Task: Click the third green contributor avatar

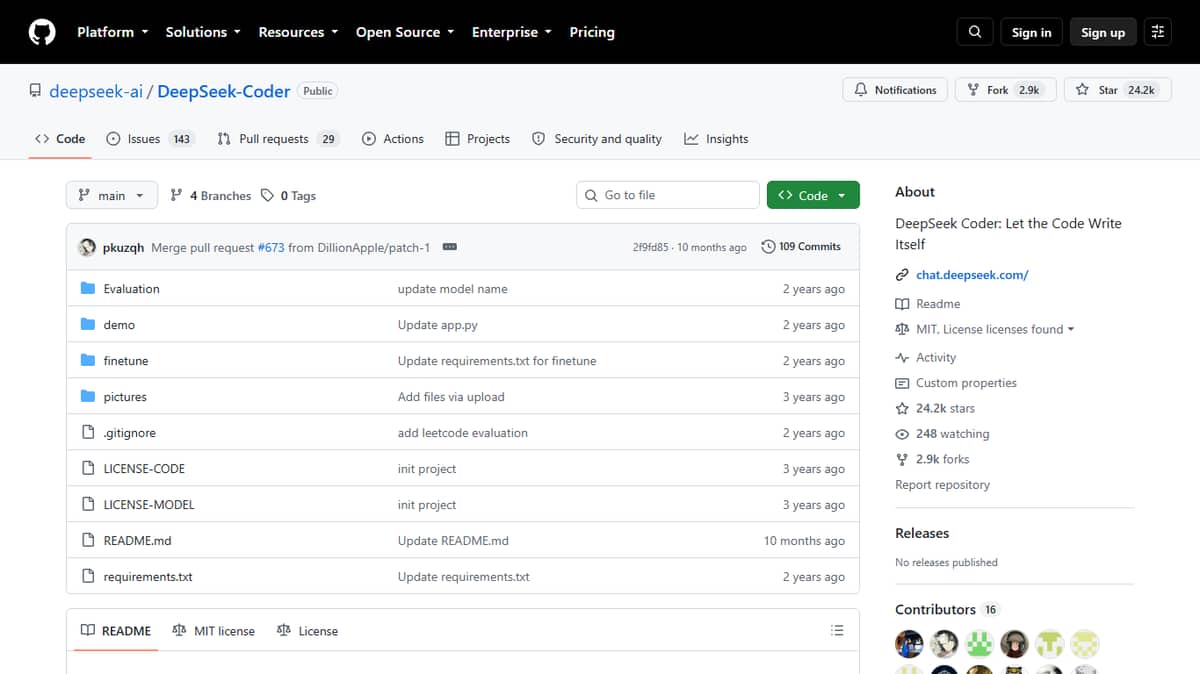Action: 979,643
